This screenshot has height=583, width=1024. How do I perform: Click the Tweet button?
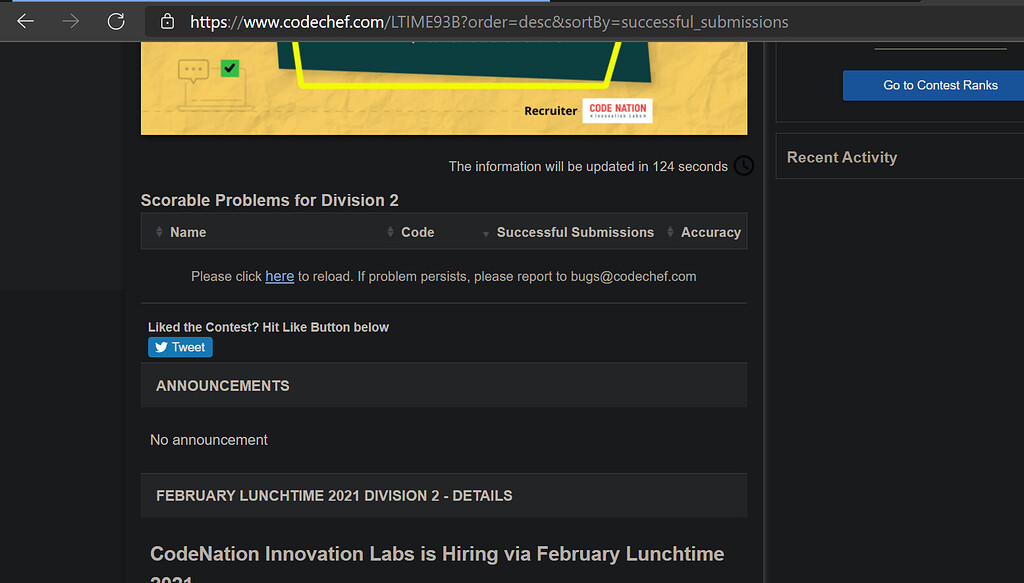[180, 346]
